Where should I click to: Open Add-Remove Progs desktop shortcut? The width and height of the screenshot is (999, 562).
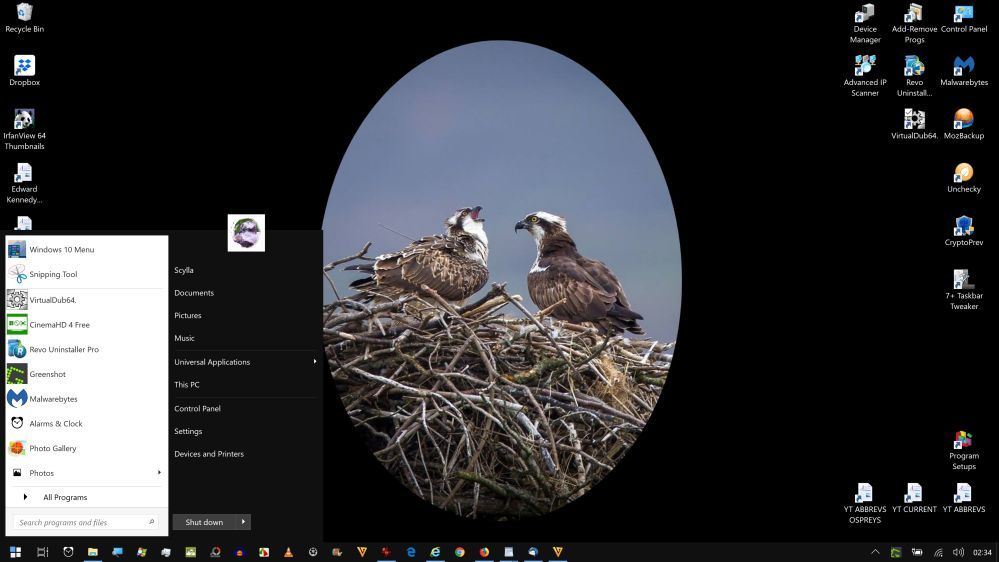point(914,23)
